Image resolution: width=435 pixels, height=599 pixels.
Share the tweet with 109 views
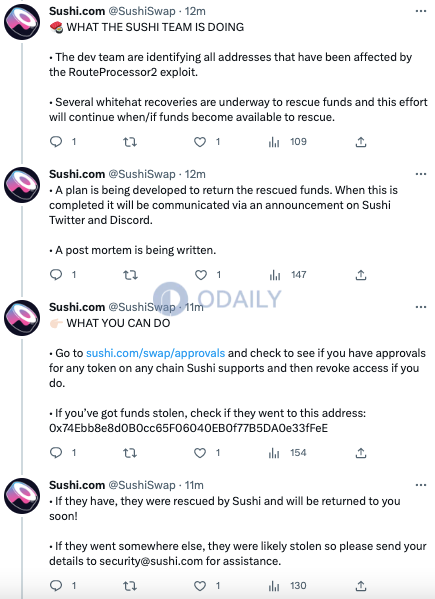pos(361,142)
